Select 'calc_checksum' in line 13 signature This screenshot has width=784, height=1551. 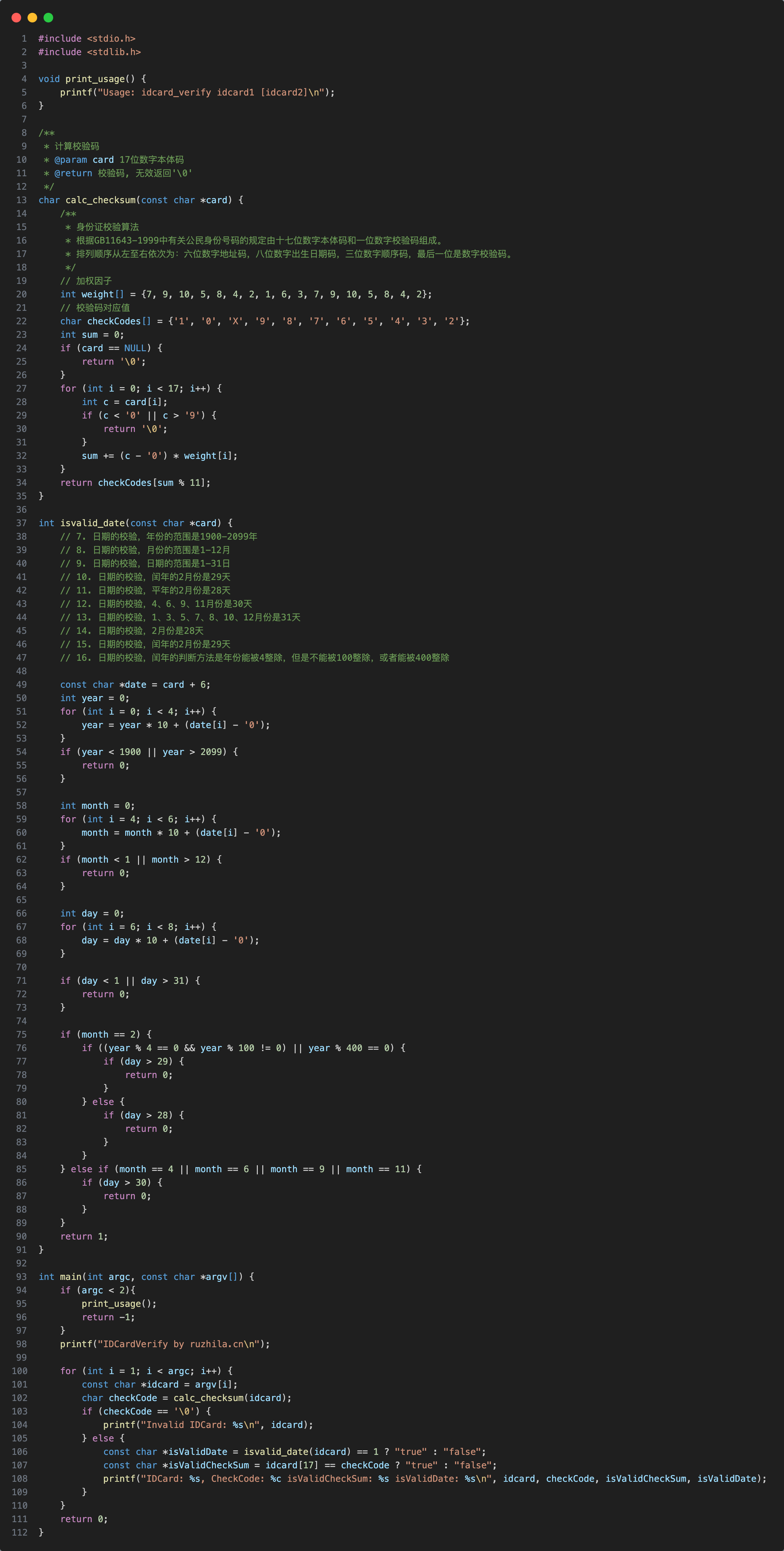point(101,200)
